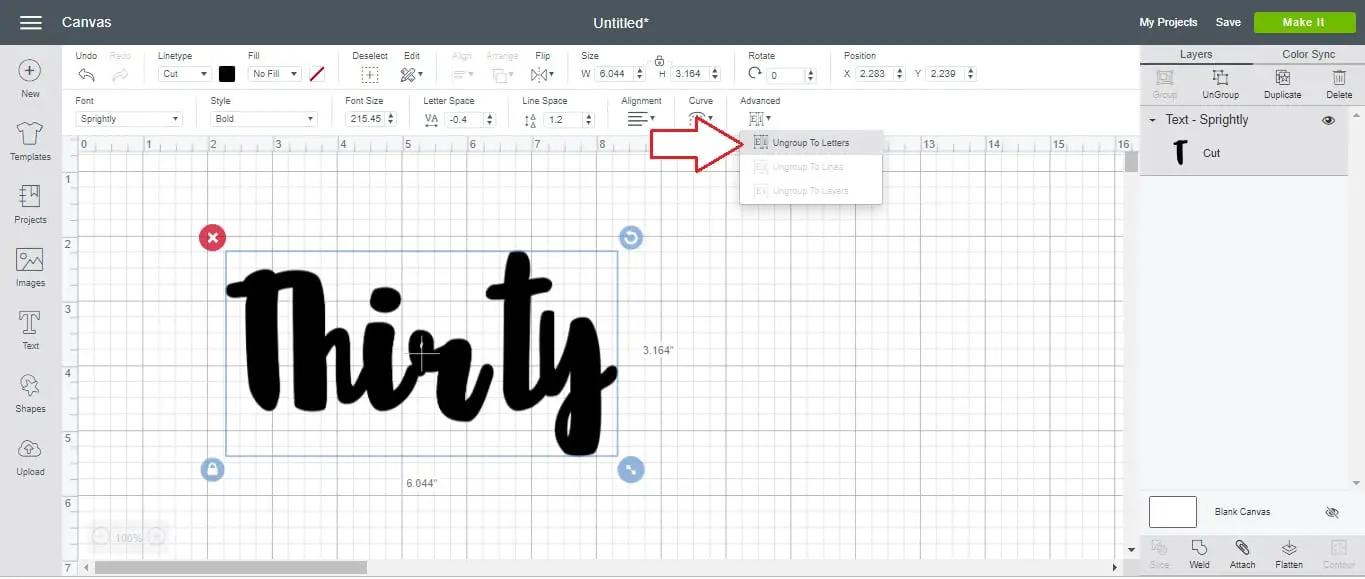Screen dimensions: 1365x579
Task: Open the Font dropdown showing Sprightly
Action: click(129, 119)
